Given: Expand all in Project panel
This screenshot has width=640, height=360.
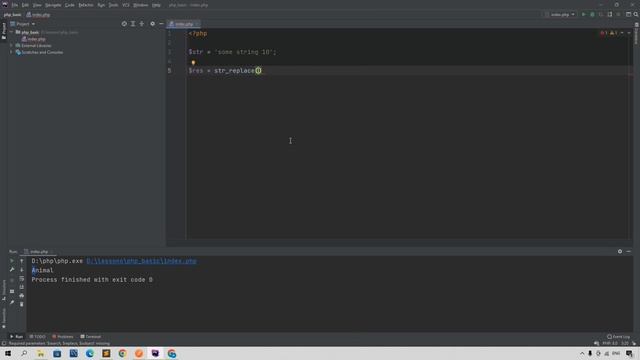Looking at the screenshot, I should (x=133, y=24).
